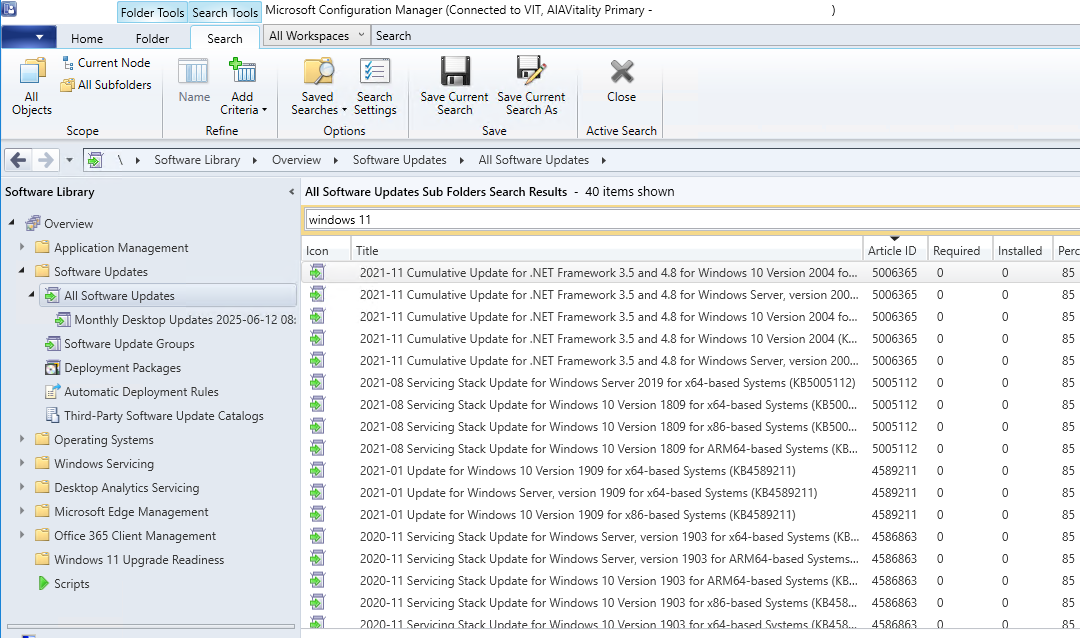Open the application menu blue dropdown
This screenshot has width=1080, height=638.
point(29,37)
